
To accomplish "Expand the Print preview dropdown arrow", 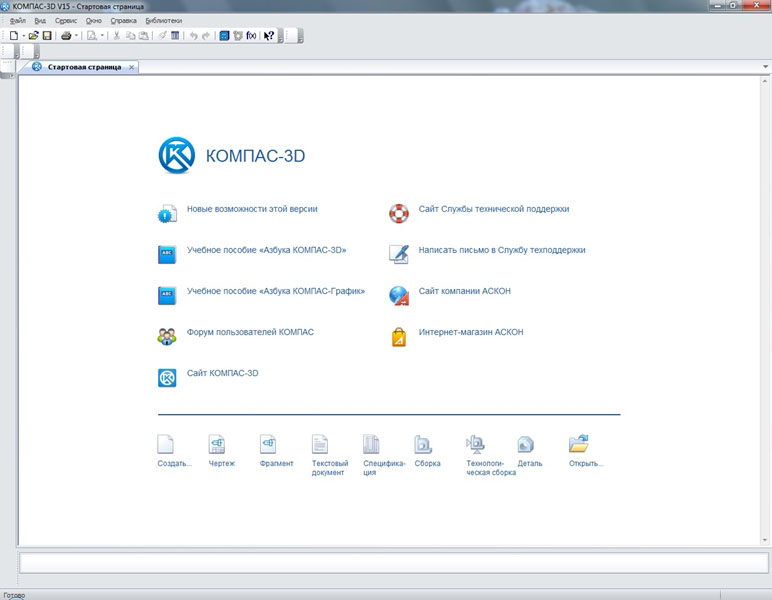I will [x=102, y=35].
